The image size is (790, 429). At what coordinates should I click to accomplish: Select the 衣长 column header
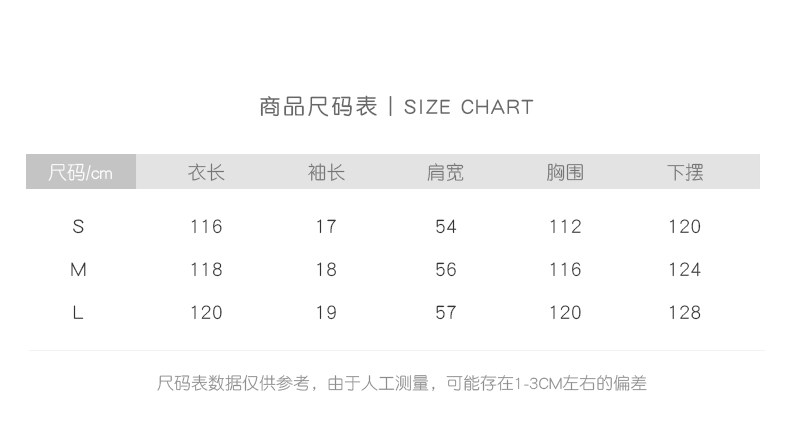point(206,173)
